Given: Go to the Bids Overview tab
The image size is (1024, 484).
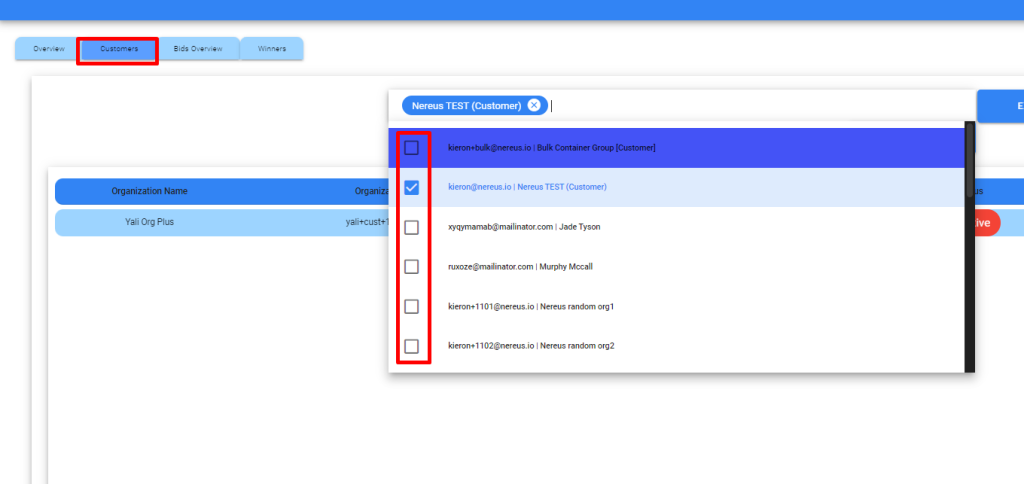Looking at the screenshot, I should click(x=198, y=48).
